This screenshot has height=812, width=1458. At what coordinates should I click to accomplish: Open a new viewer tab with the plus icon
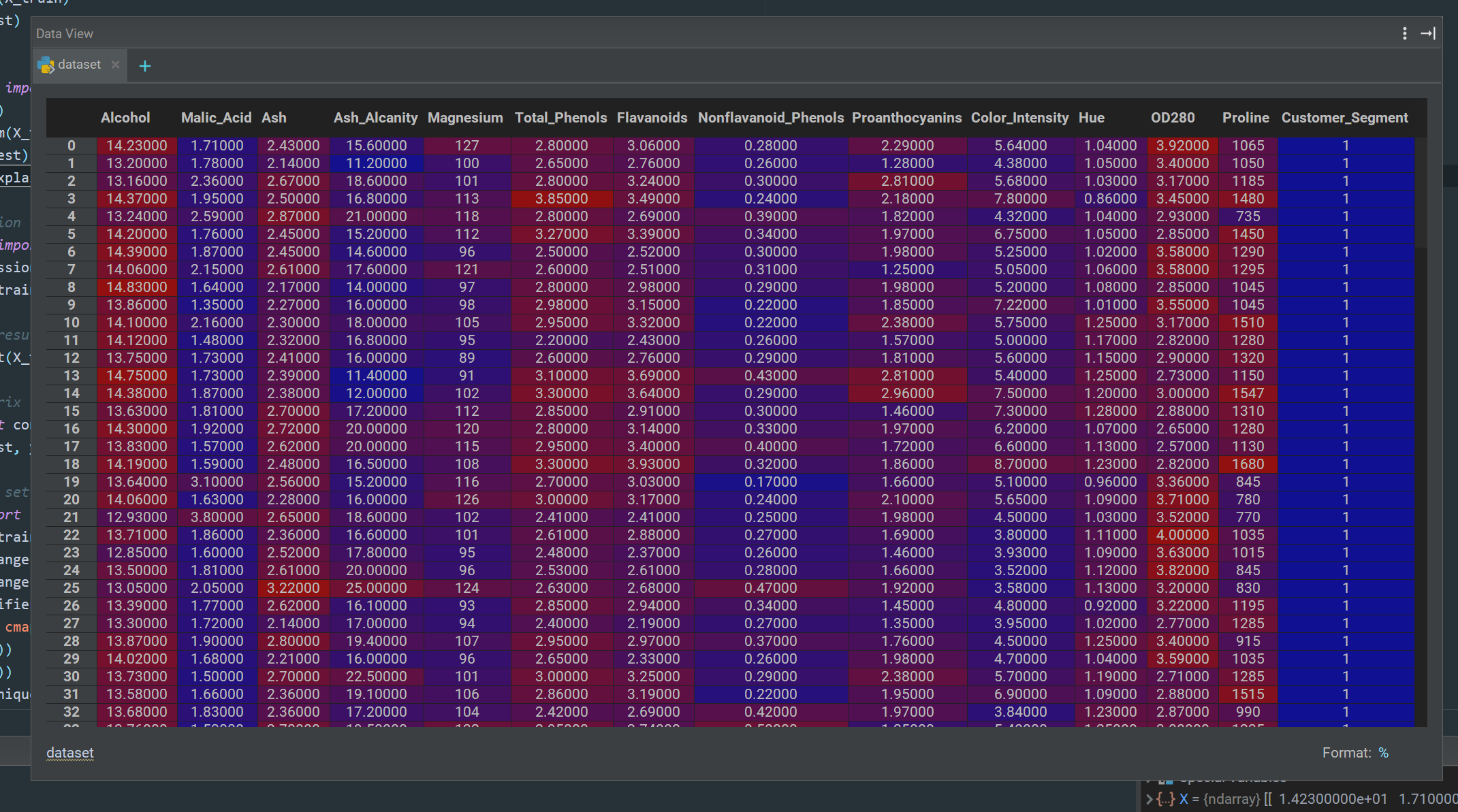[x=144, y=65]
